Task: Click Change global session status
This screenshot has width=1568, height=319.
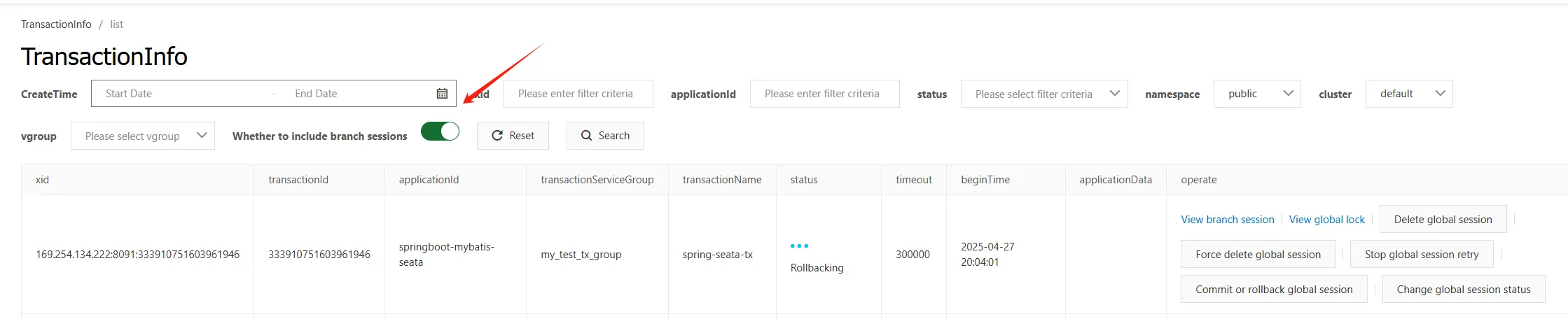Action: coord(1463,290)
